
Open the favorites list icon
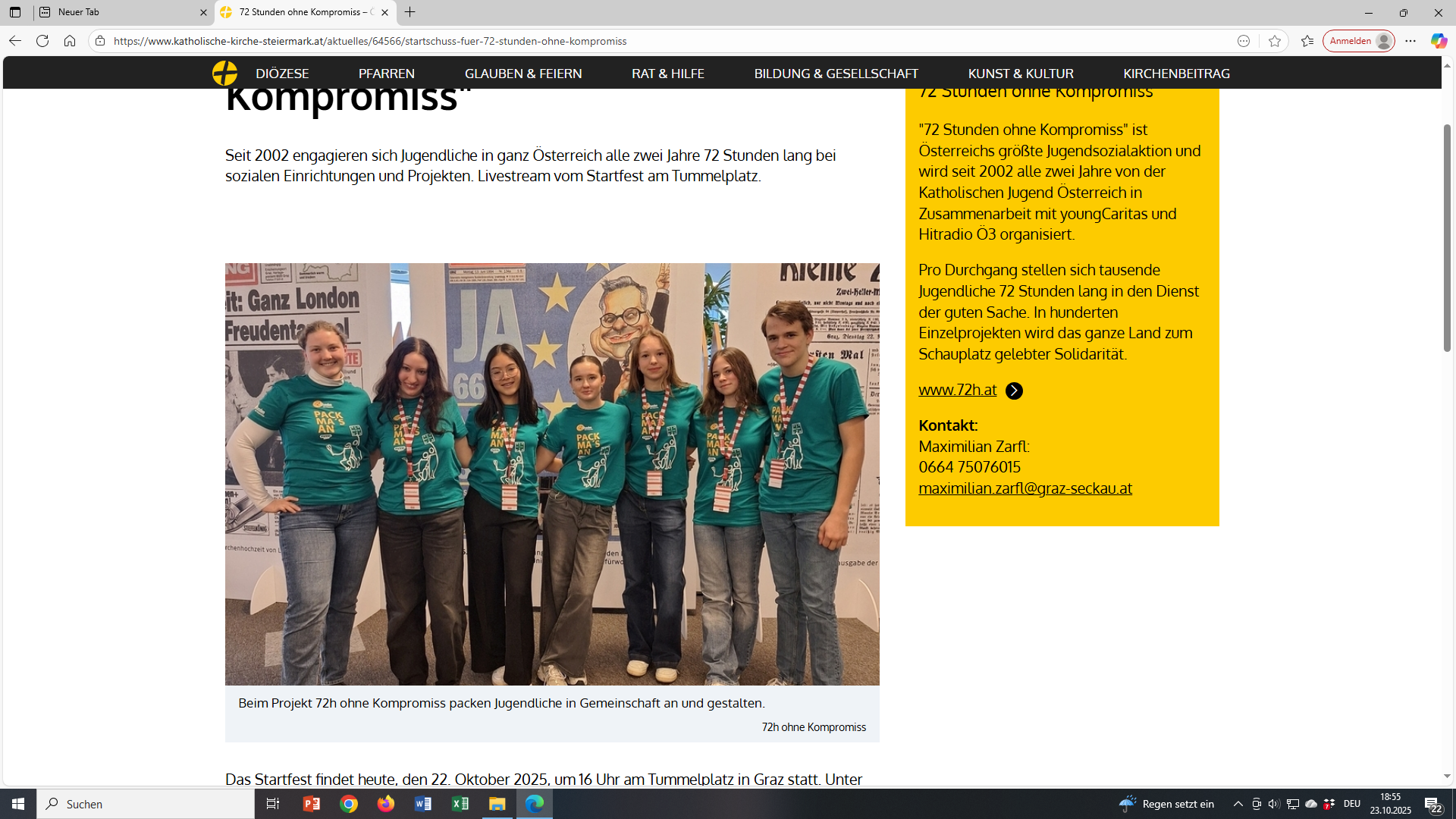pyautogui.click(x=1307, y=41)
